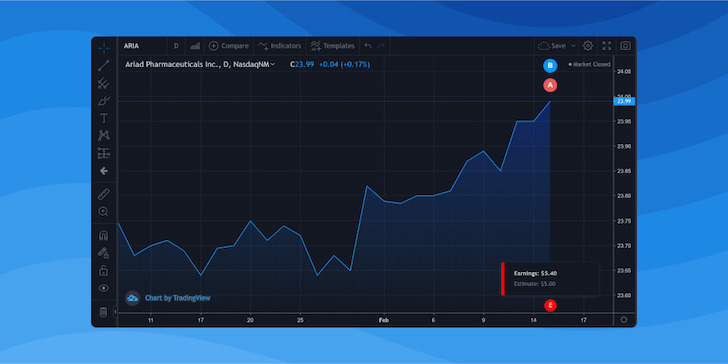The width and height of the screenshot is (728, 364).
Task: Select the trend line drawing tool
Action: 104,65
